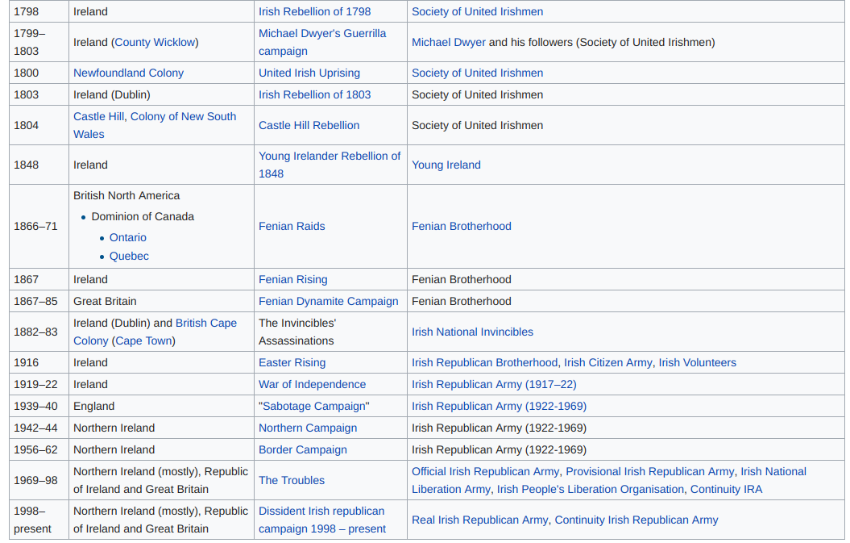Viewport: 850px width, 543px height.
Task: Open the County Wicklow link
Action: tap(155, 42)
